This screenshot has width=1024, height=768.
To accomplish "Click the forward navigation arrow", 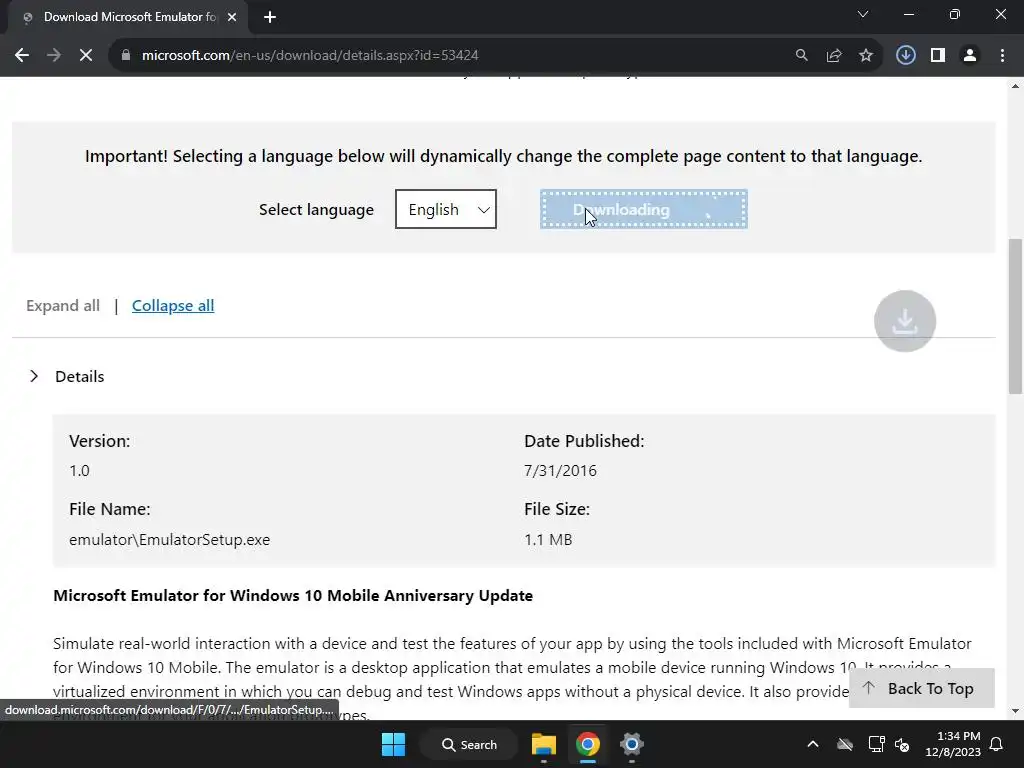I will pos(54,56).
